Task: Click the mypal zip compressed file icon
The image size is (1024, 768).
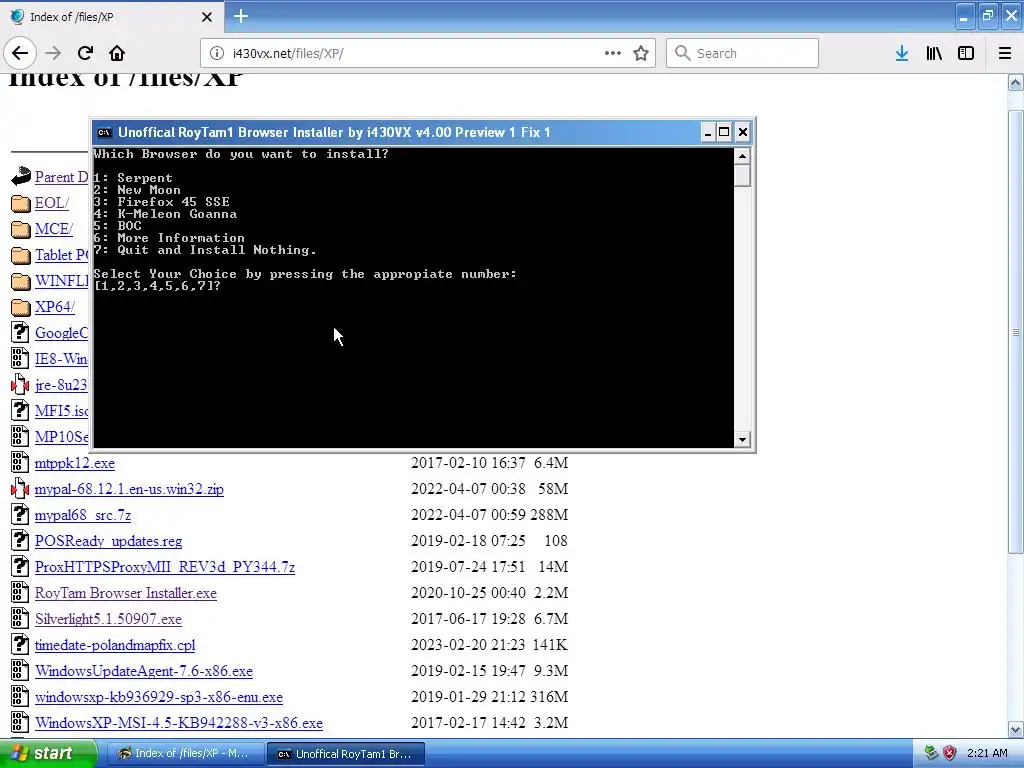Action: pos(20,488)
